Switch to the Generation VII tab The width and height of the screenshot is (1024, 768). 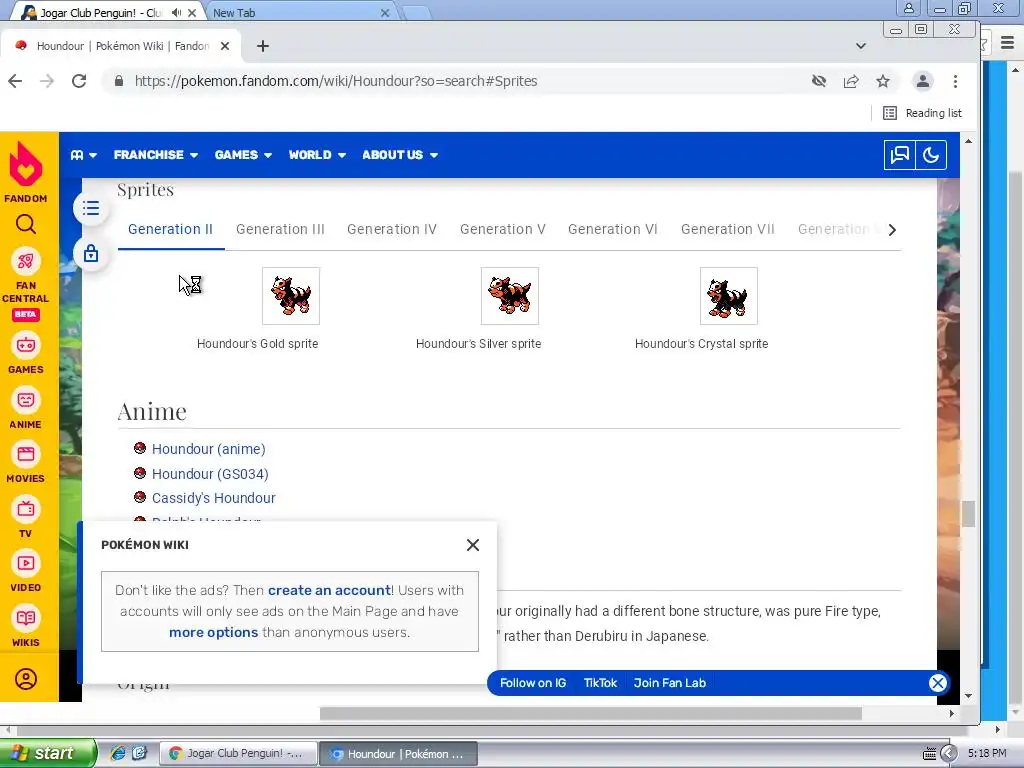pyautogui.click(x=728, y=229)
